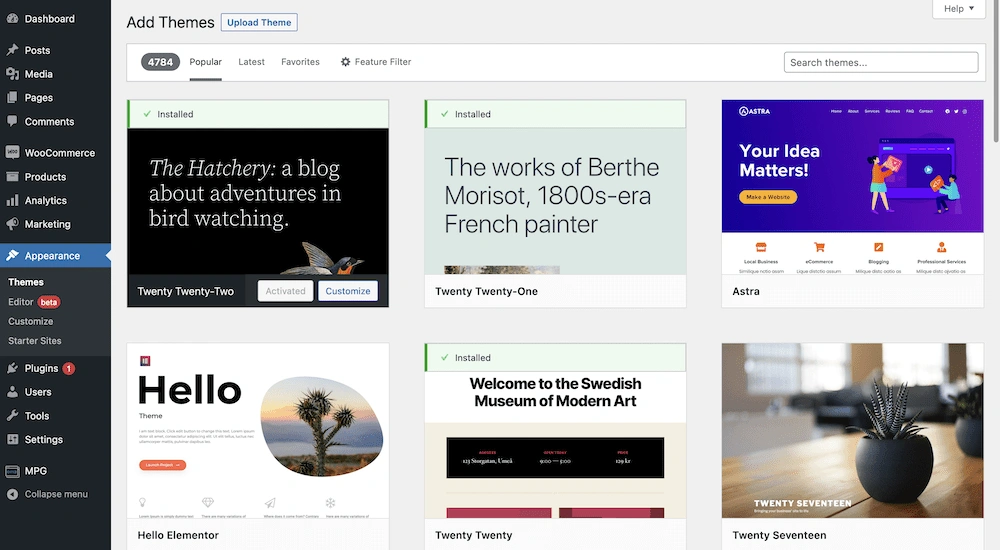Click the Search themes input field
1000x550 pixels.
[880, 62]
